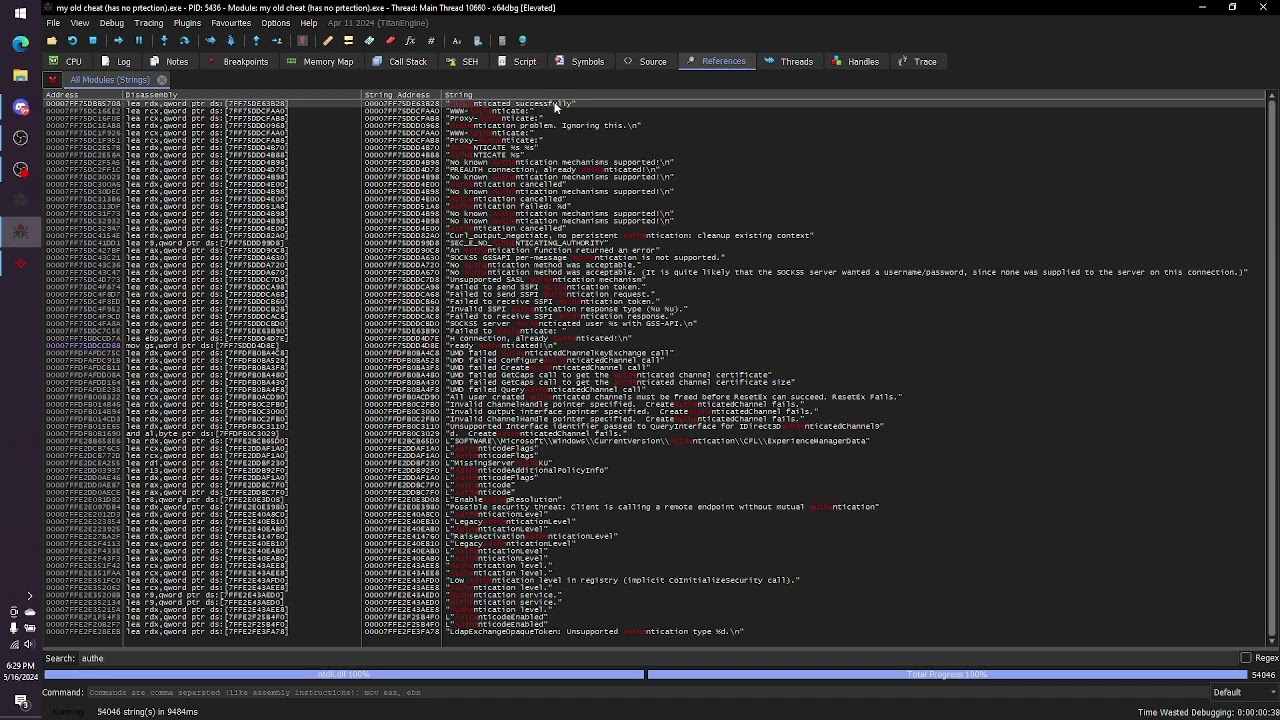Run the program with the arrow icon
This screenshot has width=1280, height=720.
118,41
